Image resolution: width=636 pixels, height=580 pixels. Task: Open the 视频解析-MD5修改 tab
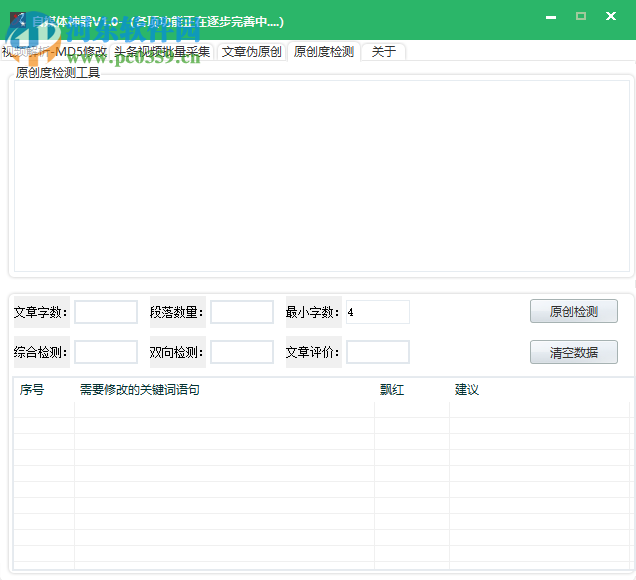pos(55,52)
